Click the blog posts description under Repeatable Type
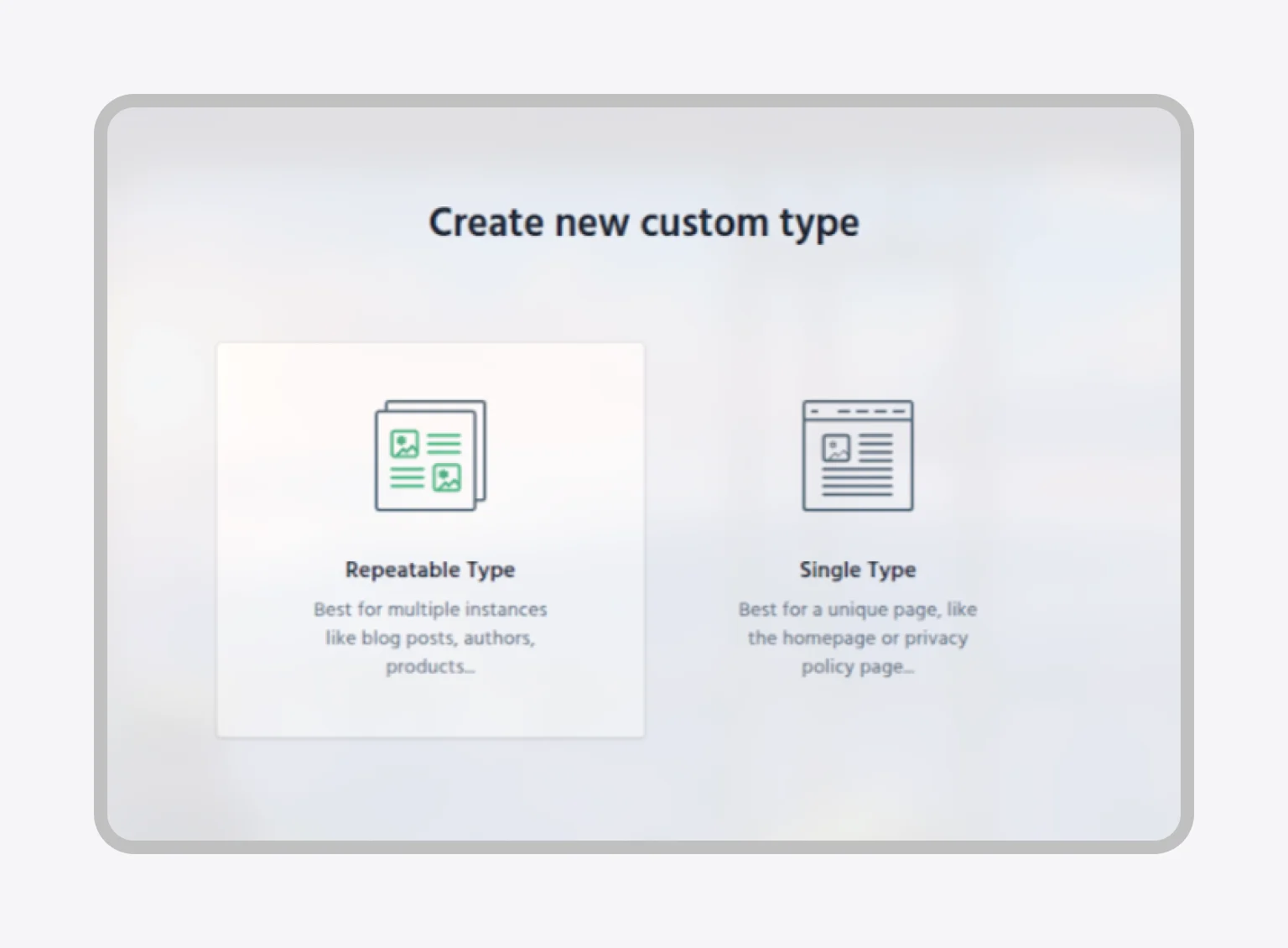 point(429,638)
